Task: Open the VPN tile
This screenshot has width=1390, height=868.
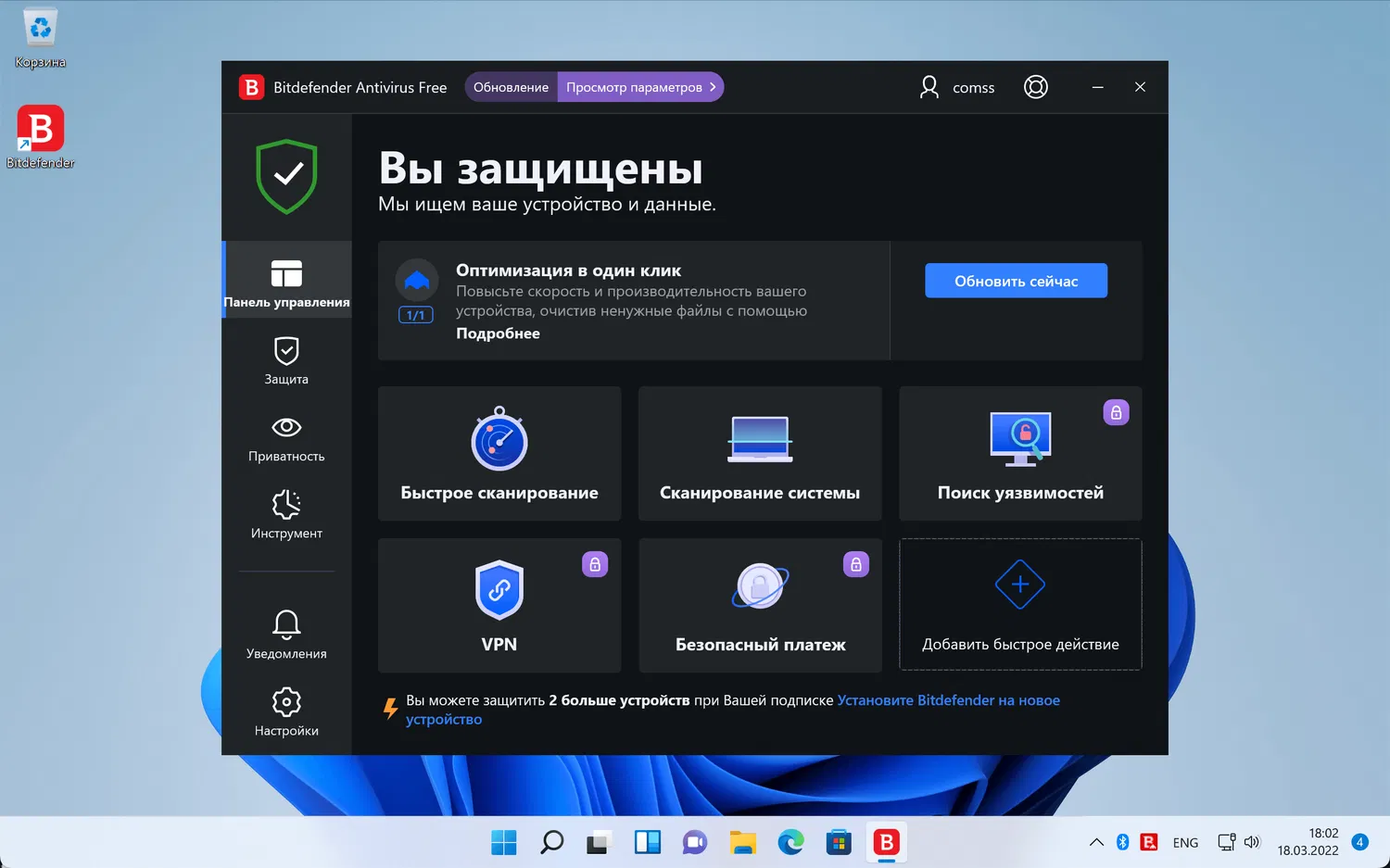Action: coord(499,606)
